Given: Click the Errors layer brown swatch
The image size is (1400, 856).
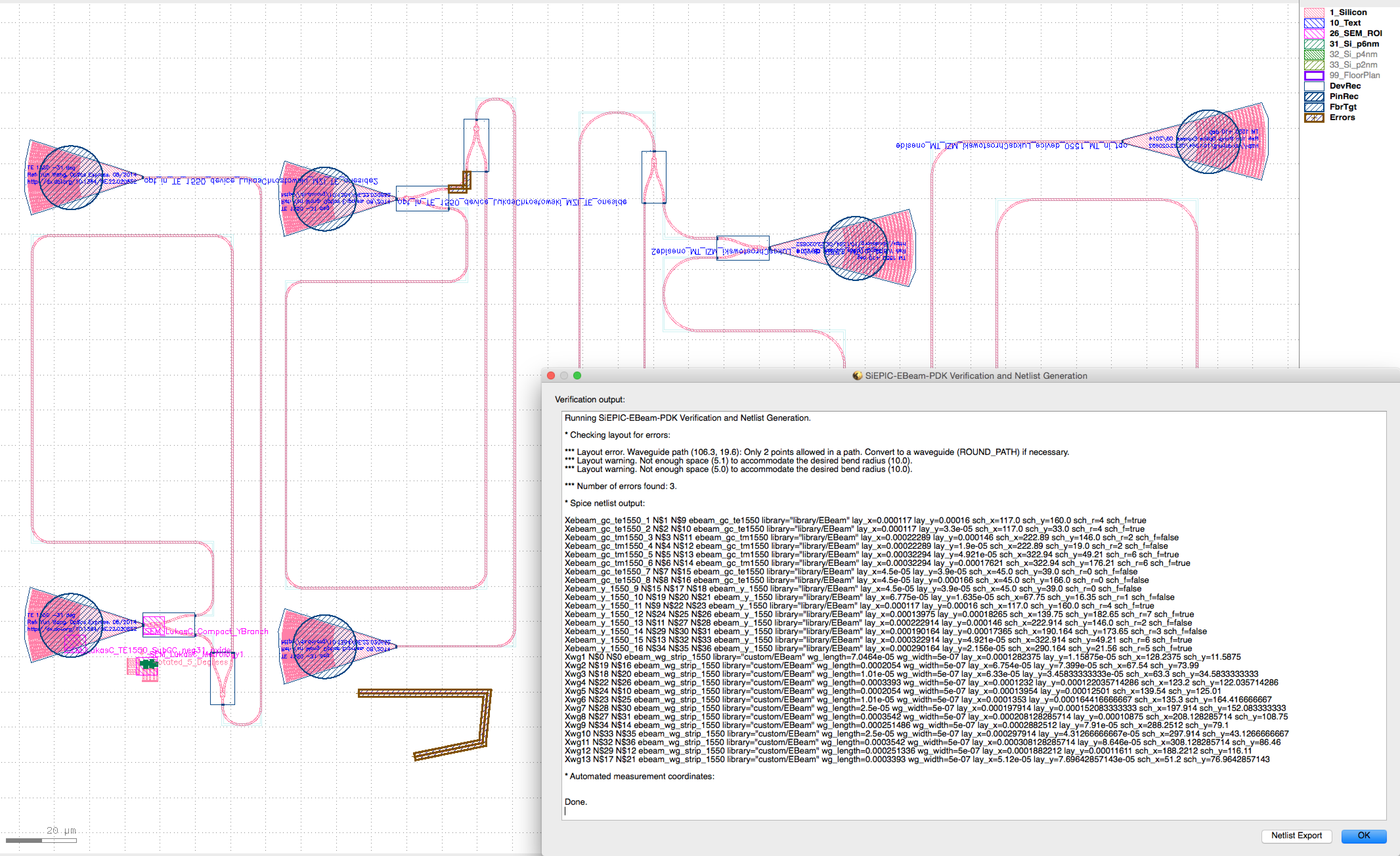Looking at the screenshot, I should [1314, 118].
